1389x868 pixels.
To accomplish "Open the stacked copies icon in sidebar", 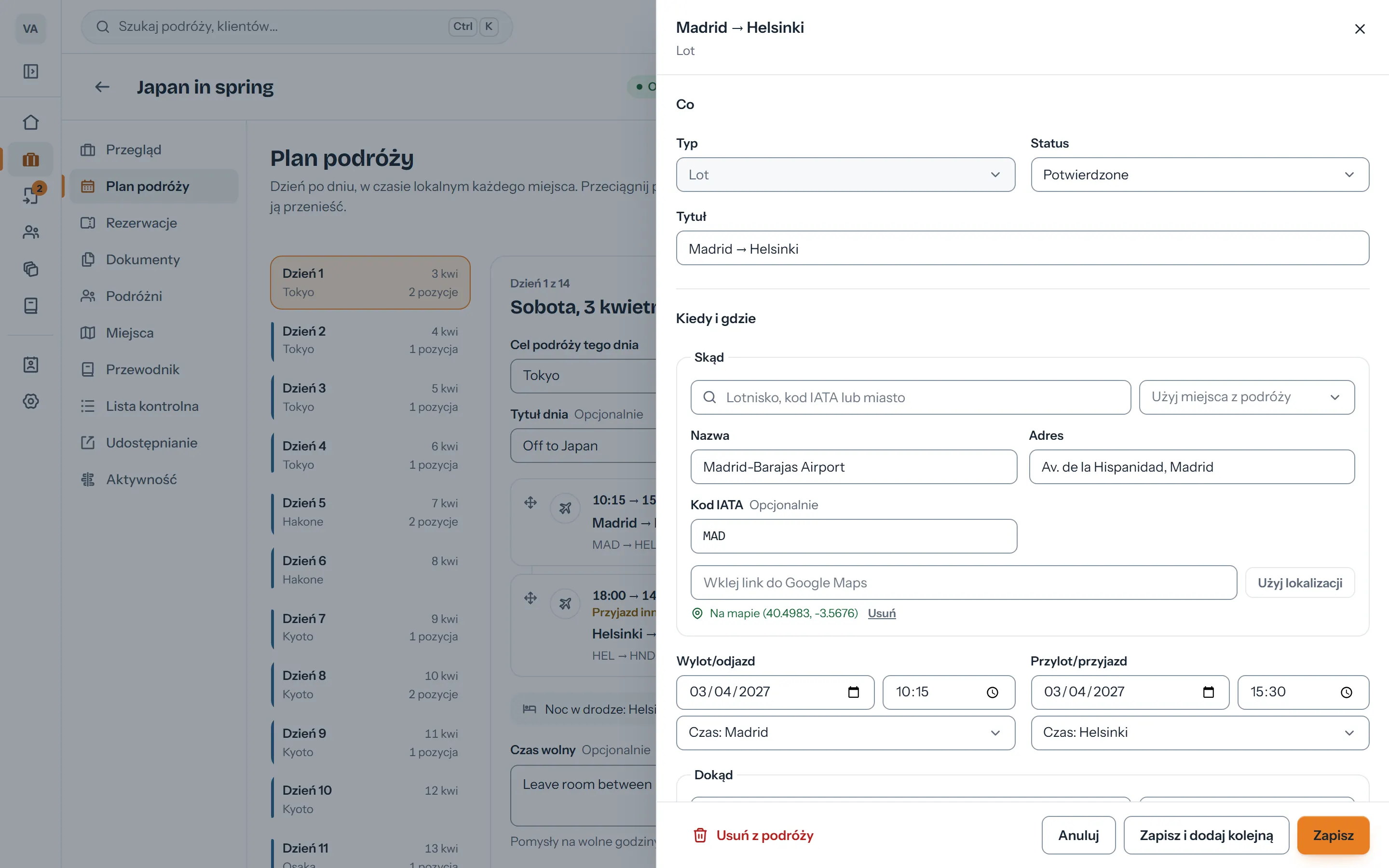I will pos(30,269).
